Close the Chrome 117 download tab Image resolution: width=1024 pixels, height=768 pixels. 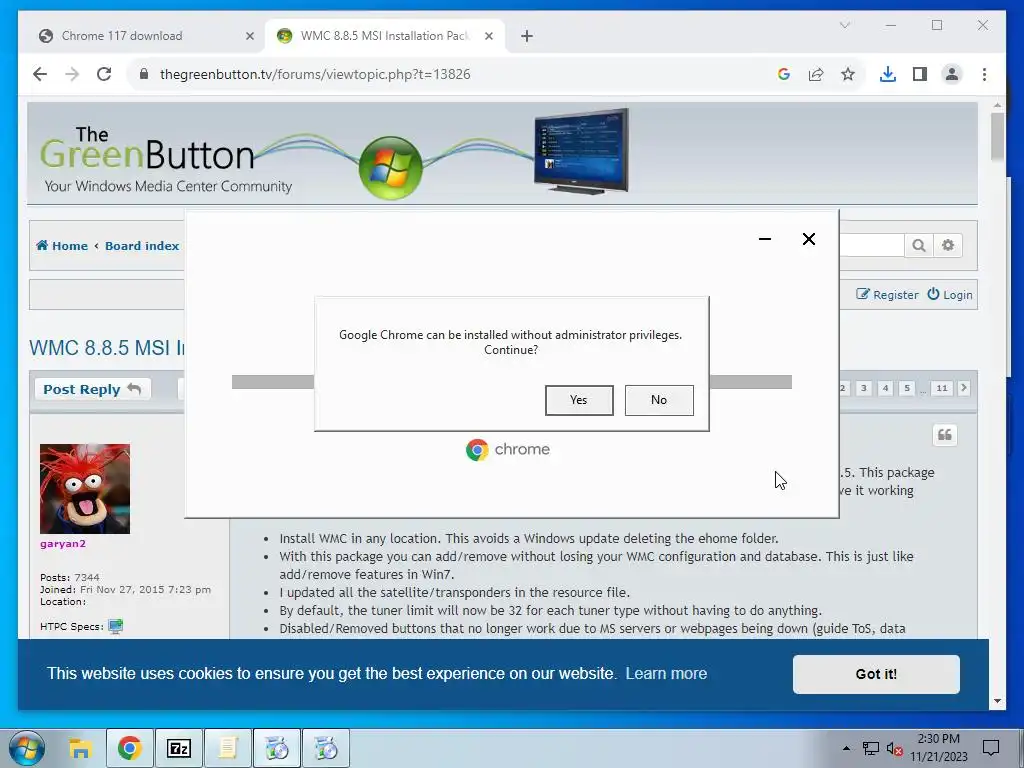click(x=249, y=36)
